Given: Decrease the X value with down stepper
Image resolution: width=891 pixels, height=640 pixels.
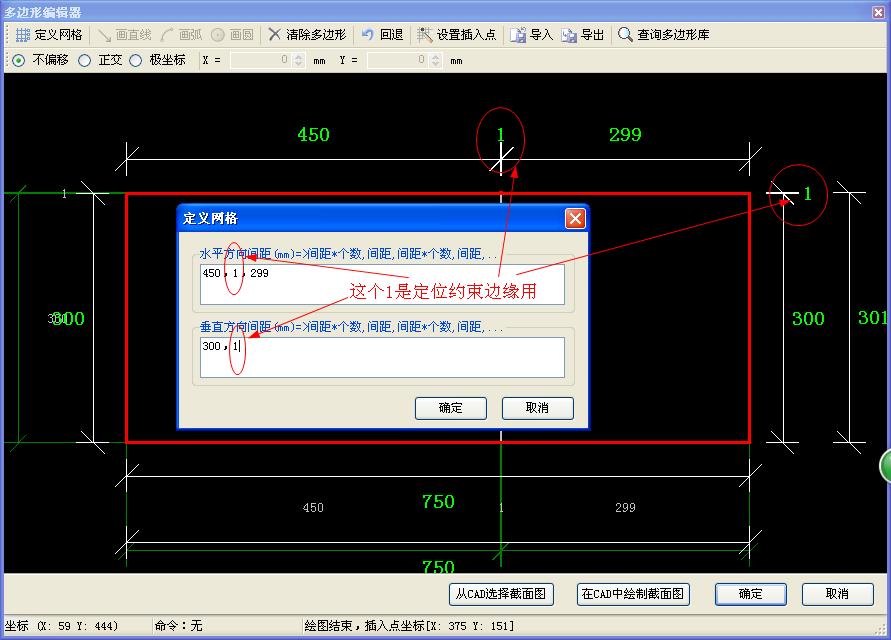Looking at the screenshot, I should [x=299, y=64].
